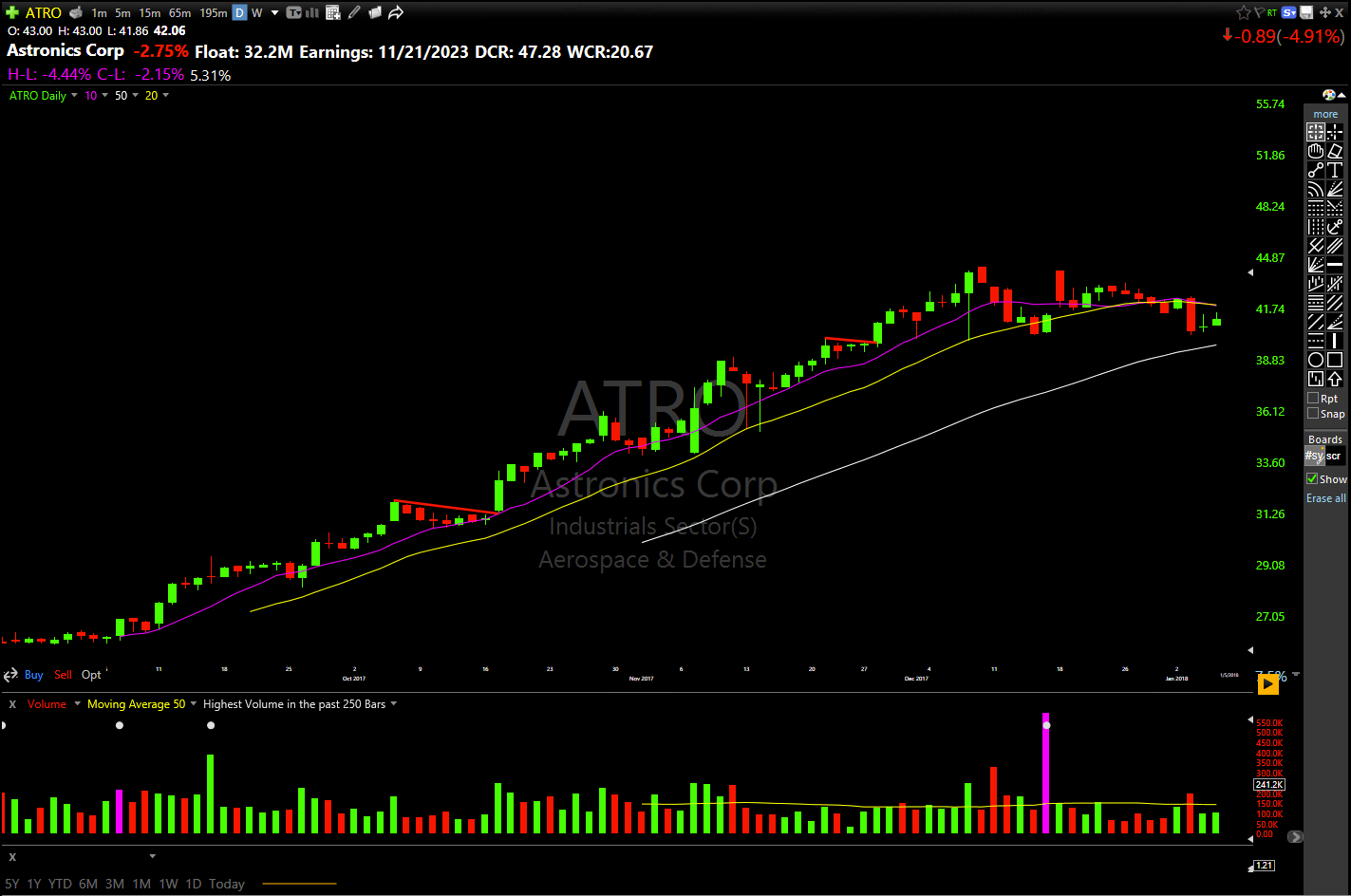Select the text T annotation tool
The width and height of the screenshot is (1351, 896).
point(1335,170)
